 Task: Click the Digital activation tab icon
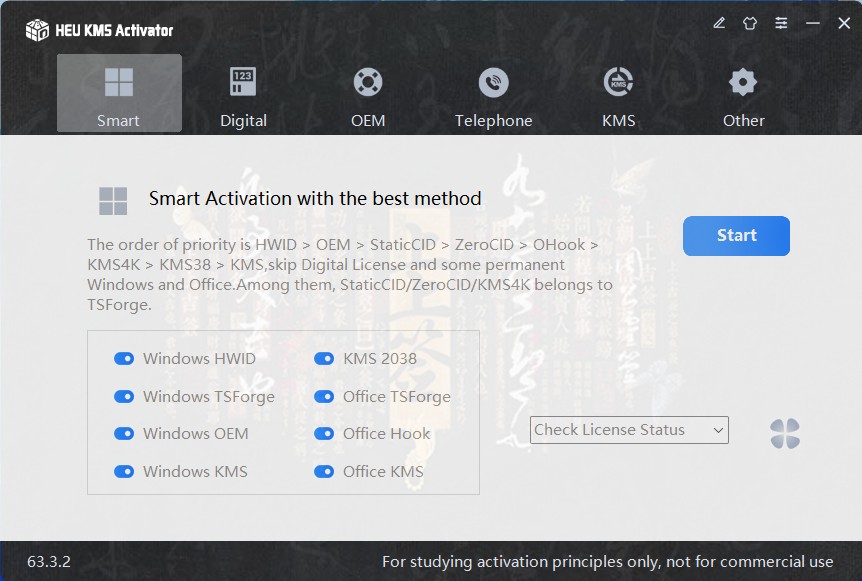click(243, 82)
